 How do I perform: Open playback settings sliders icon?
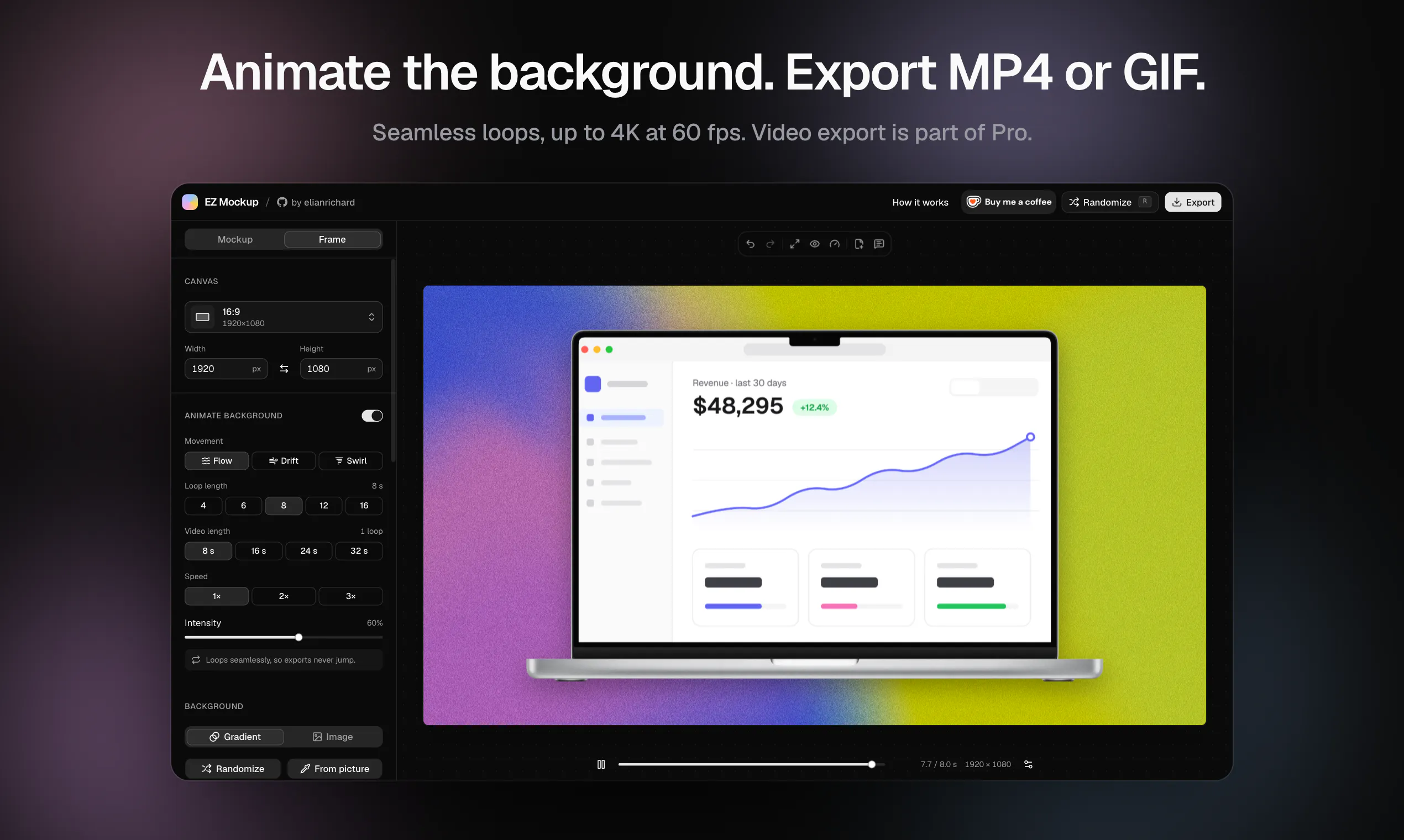click(x=1029, y=765)
